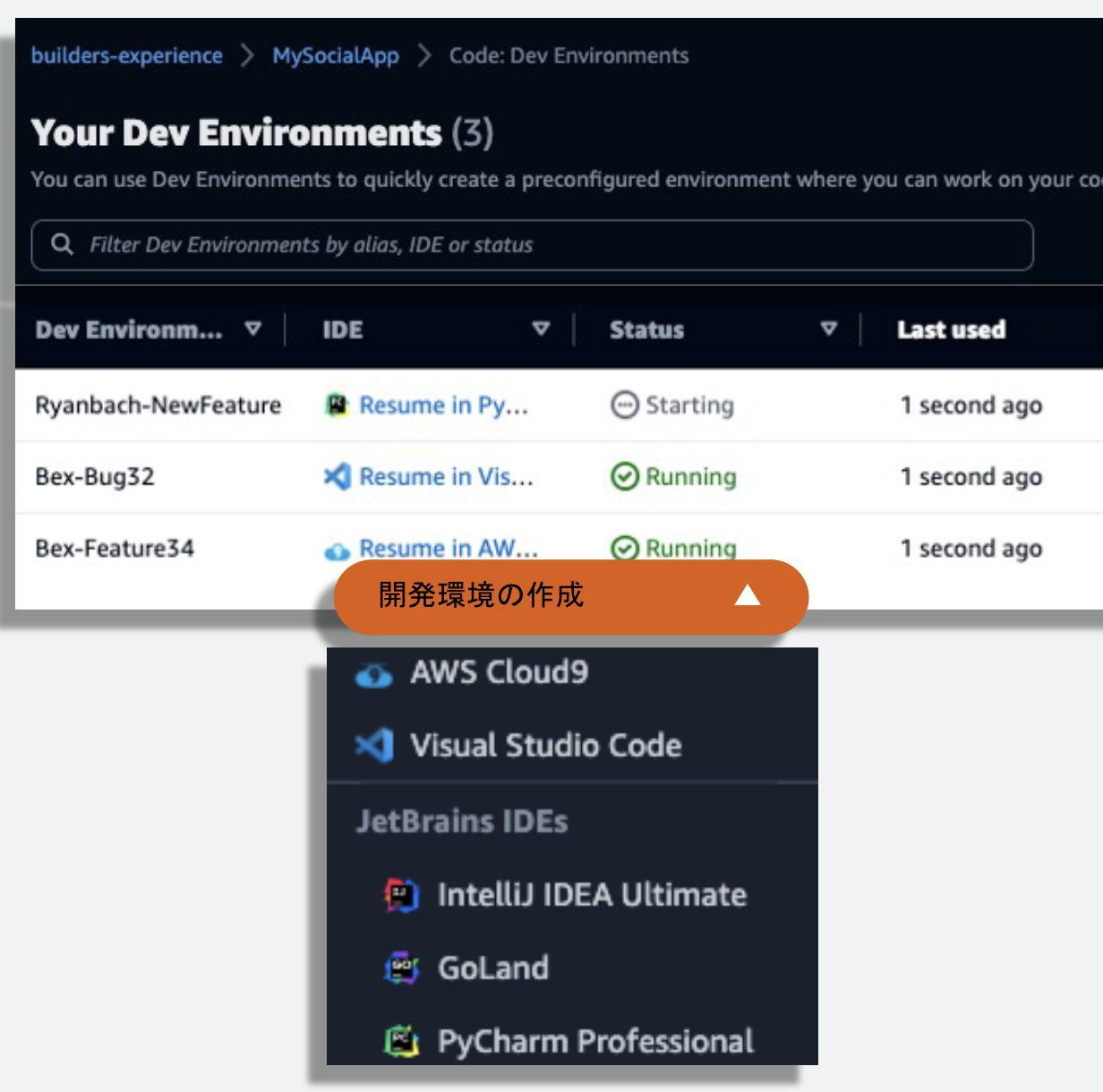1103x1092 pixels.
Task: Click the Starting status icon for Ryanbach-NewFeature
Action: (625, 405)
